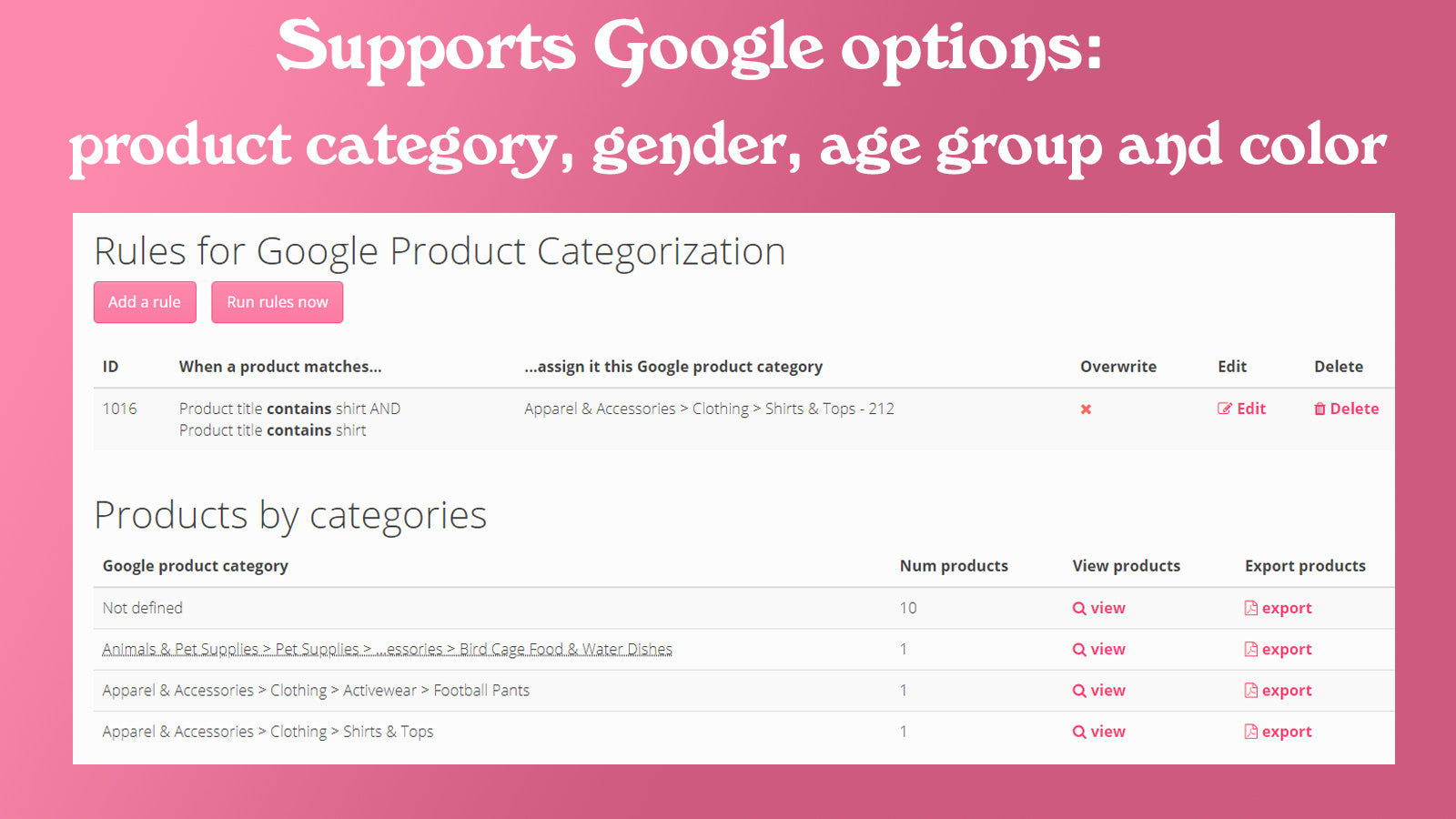
Task: Click the Overwrite column header
Action: tap(1118, 366)
